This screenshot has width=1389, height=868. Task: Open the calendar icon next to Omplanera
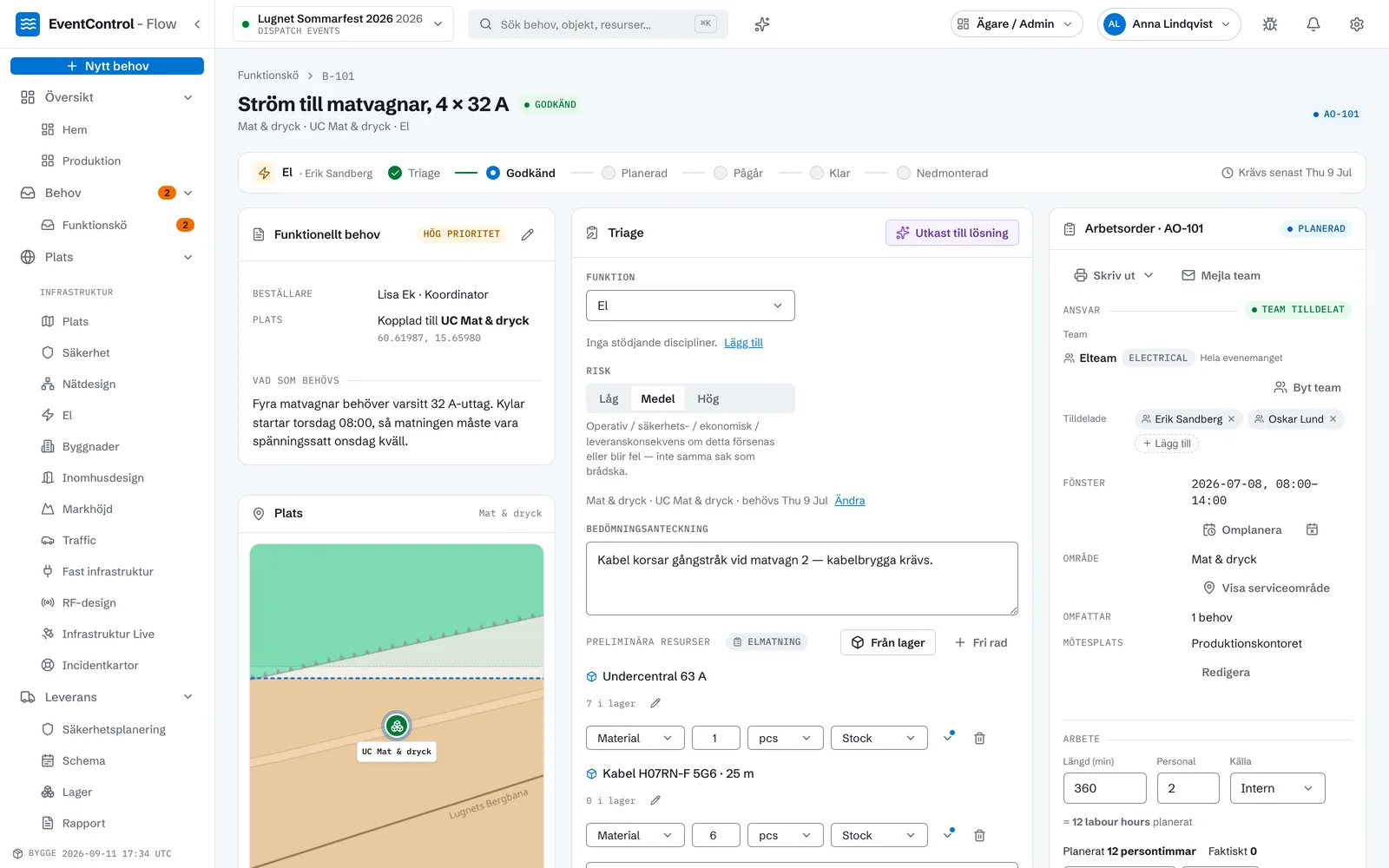[x=1313, y=529]
